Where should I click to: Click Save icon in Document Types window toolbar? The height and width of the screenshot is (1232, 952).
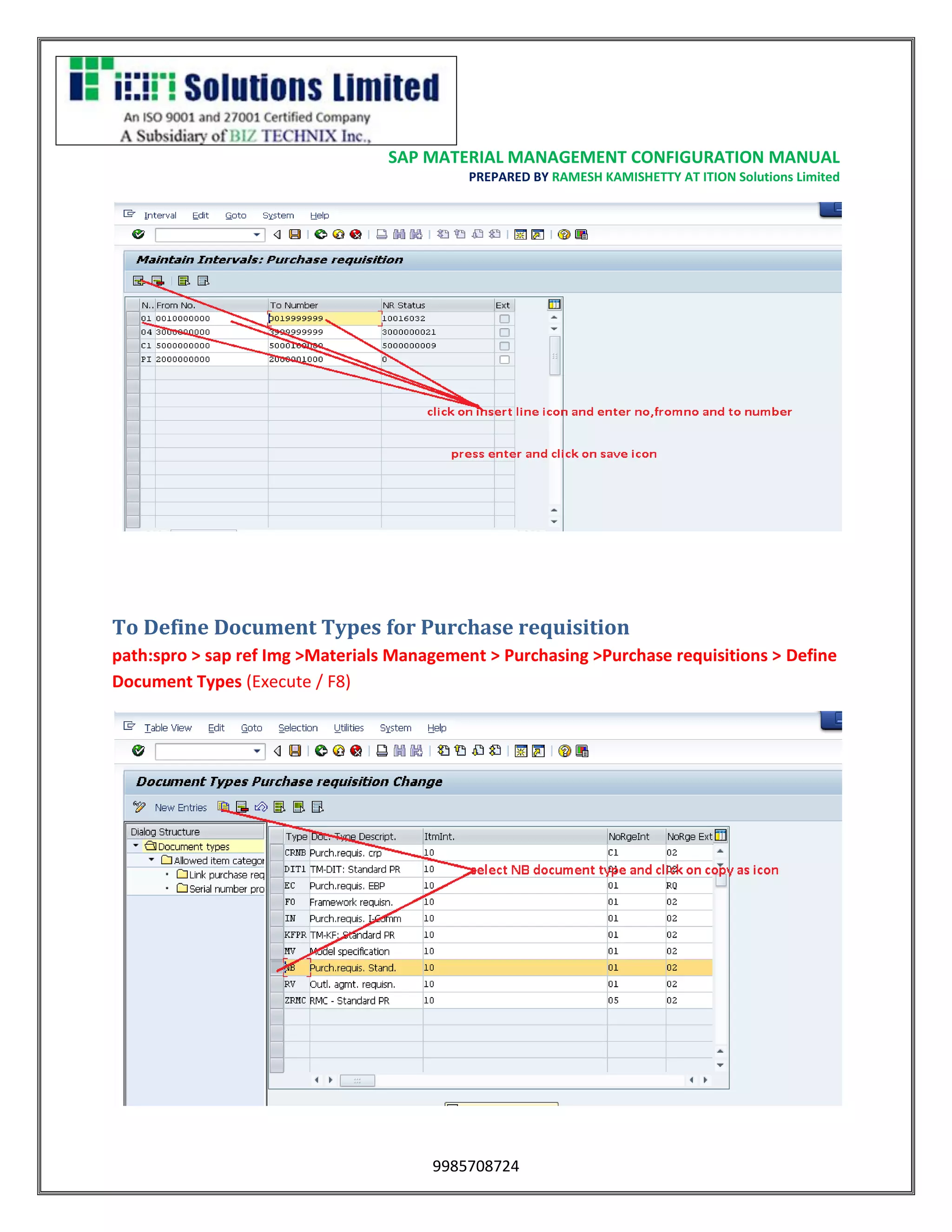point(295,750)
